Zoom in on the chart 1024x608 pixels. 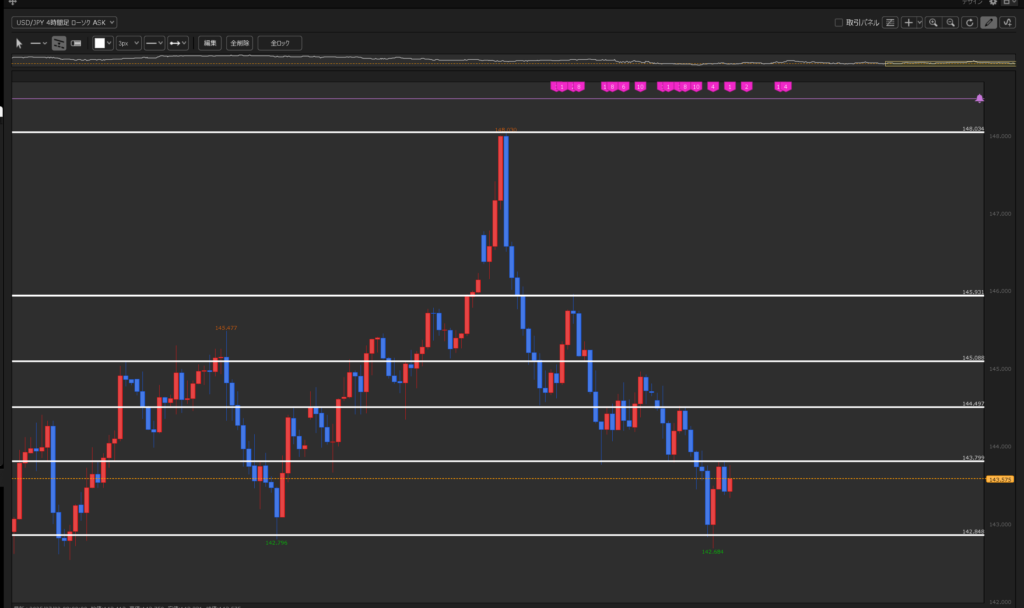[933, 22]
